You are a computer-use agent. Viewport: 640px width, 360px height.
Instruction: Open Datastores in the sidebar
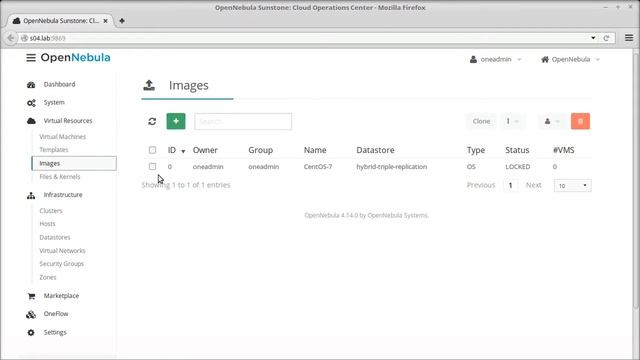click(55, 237)
